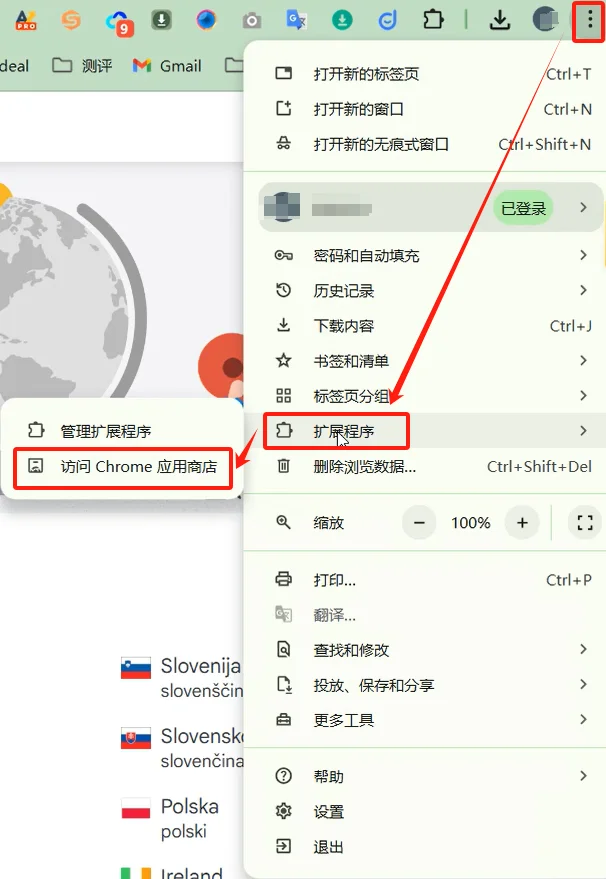This screenshot has width=606, height=879.
Task: Enter fullscreen with the square-corners button
Action: point(585,522)
